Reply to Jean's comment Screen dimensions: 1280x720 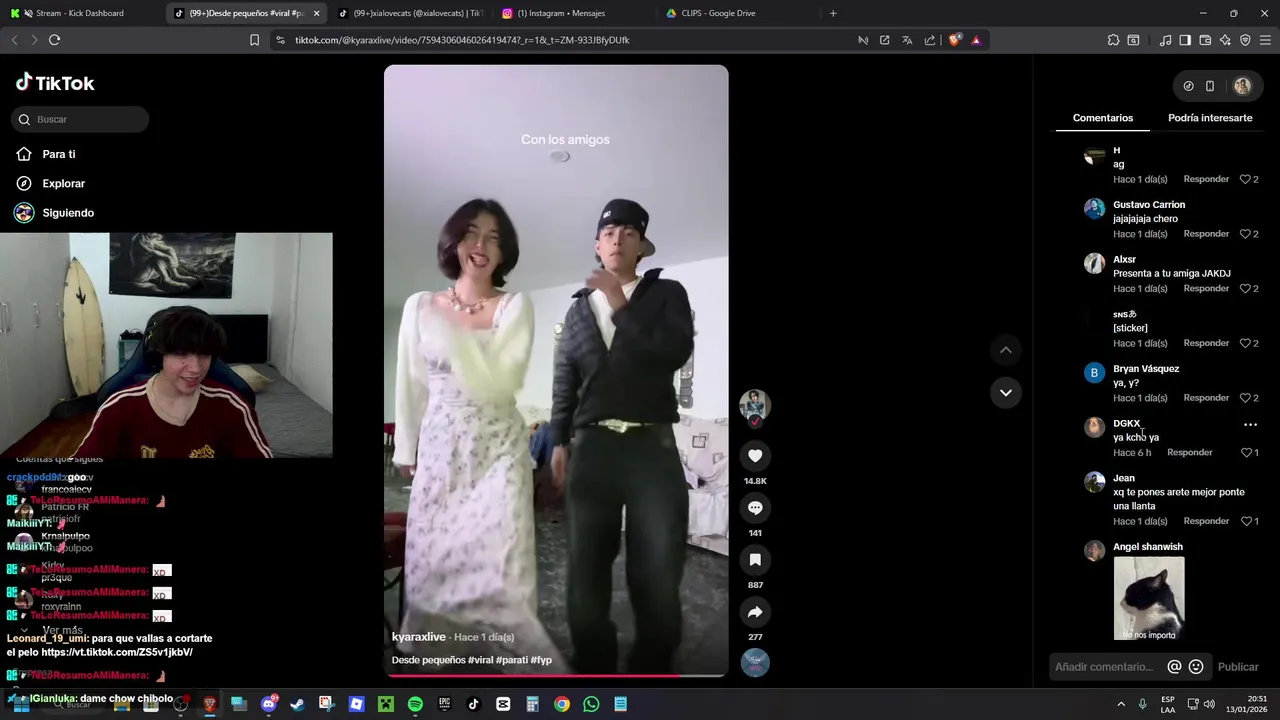(x=1206, y=521)
